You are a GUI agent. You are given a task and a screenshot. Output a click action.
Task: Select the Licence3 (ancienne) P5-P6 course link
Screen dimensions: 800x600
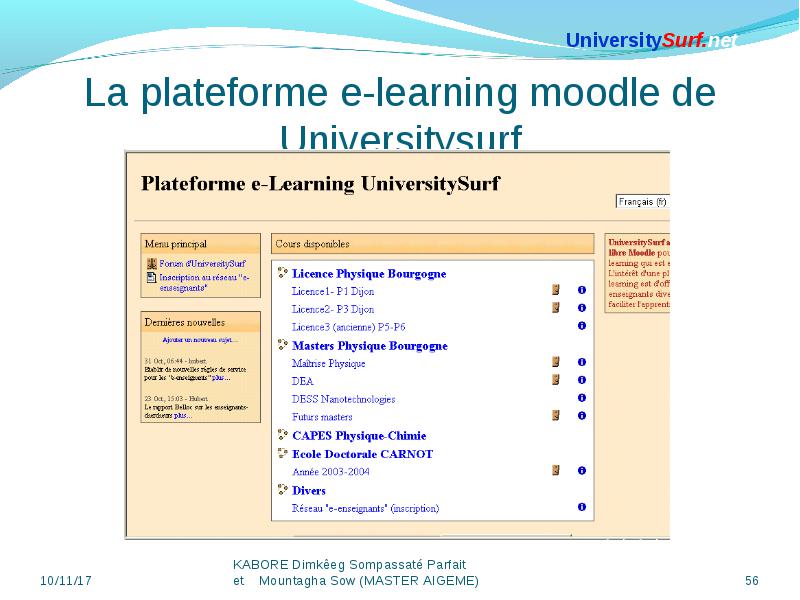click(x=348, y=327)
